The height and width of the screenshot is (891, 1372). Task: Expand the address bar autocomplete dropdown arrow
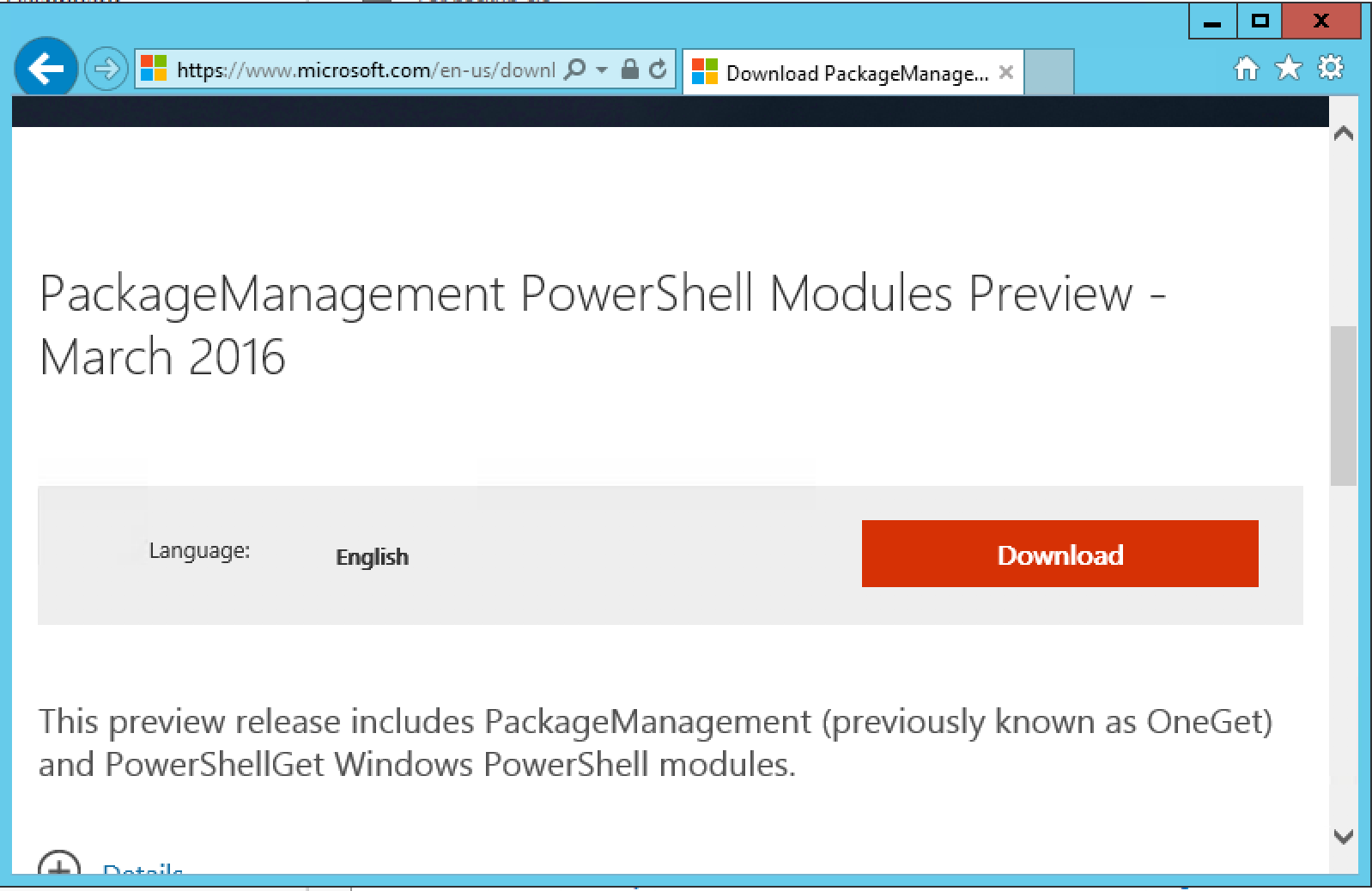601,69
